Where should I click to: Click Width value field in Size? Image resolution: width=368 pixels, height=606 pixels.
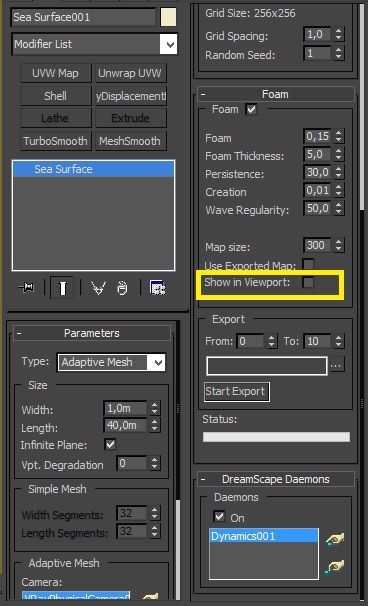pos(125,408)
